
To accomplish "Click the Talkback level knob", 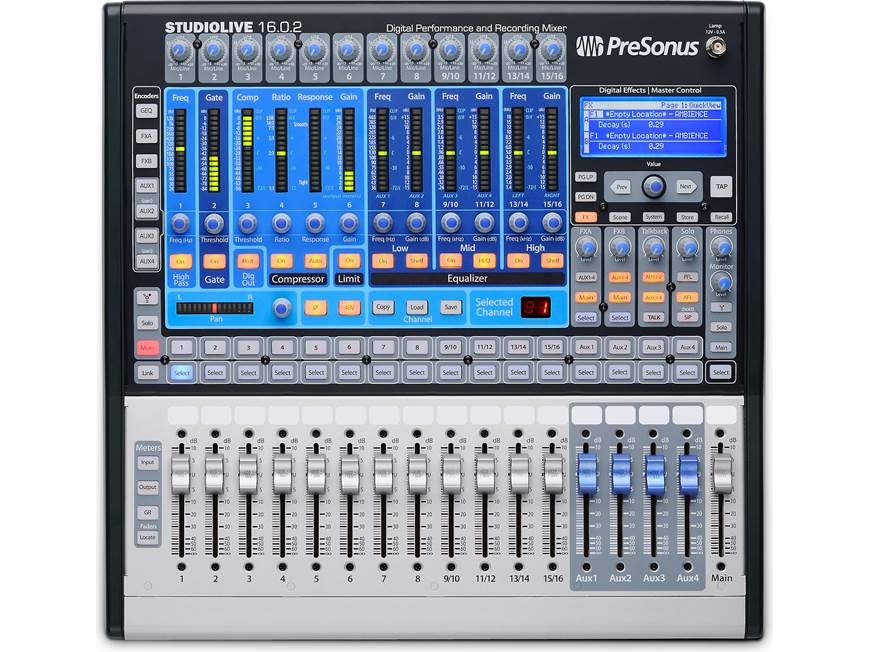I will coord(654,247).
